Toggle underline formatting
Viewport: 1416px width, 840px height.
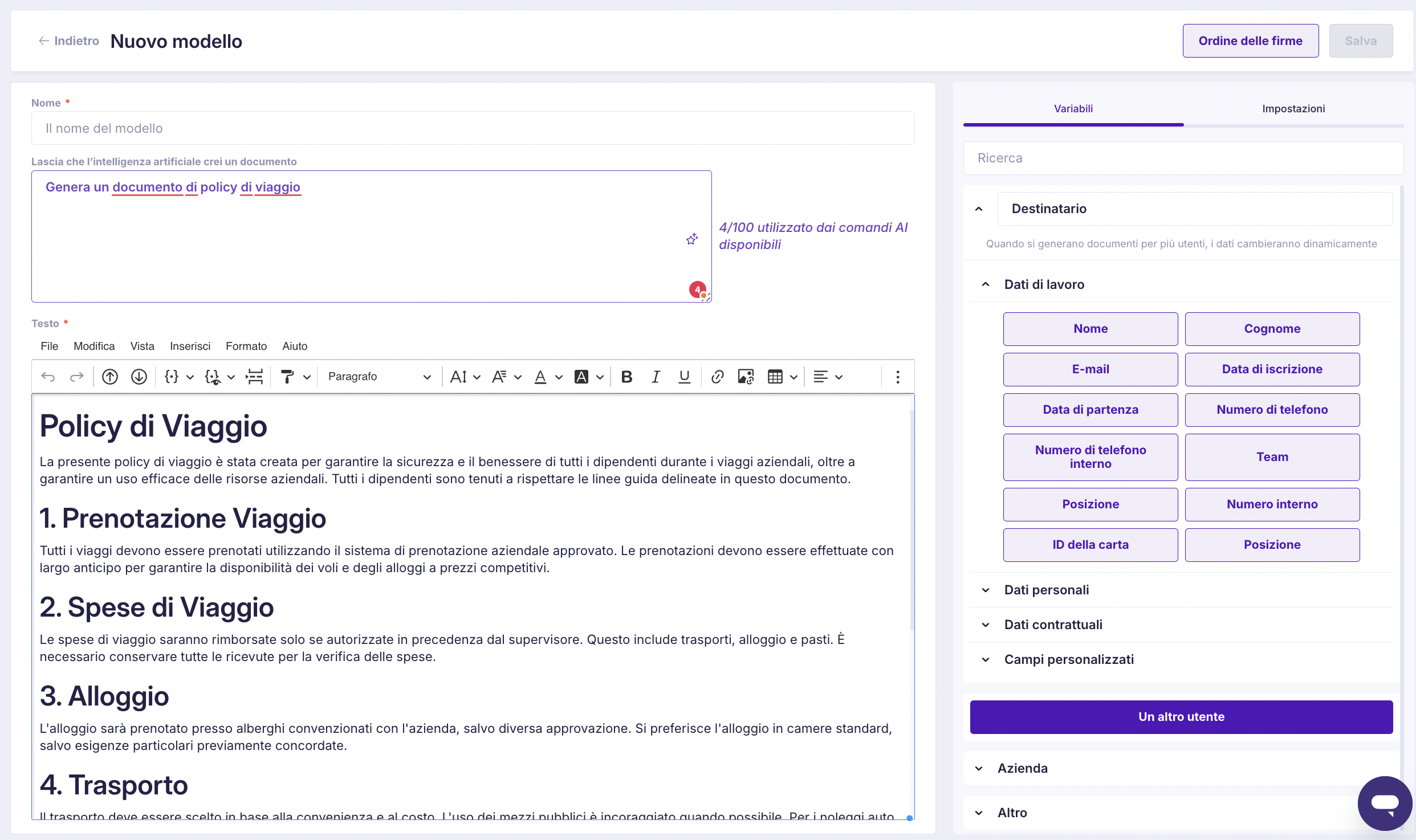tap(684, 377)
